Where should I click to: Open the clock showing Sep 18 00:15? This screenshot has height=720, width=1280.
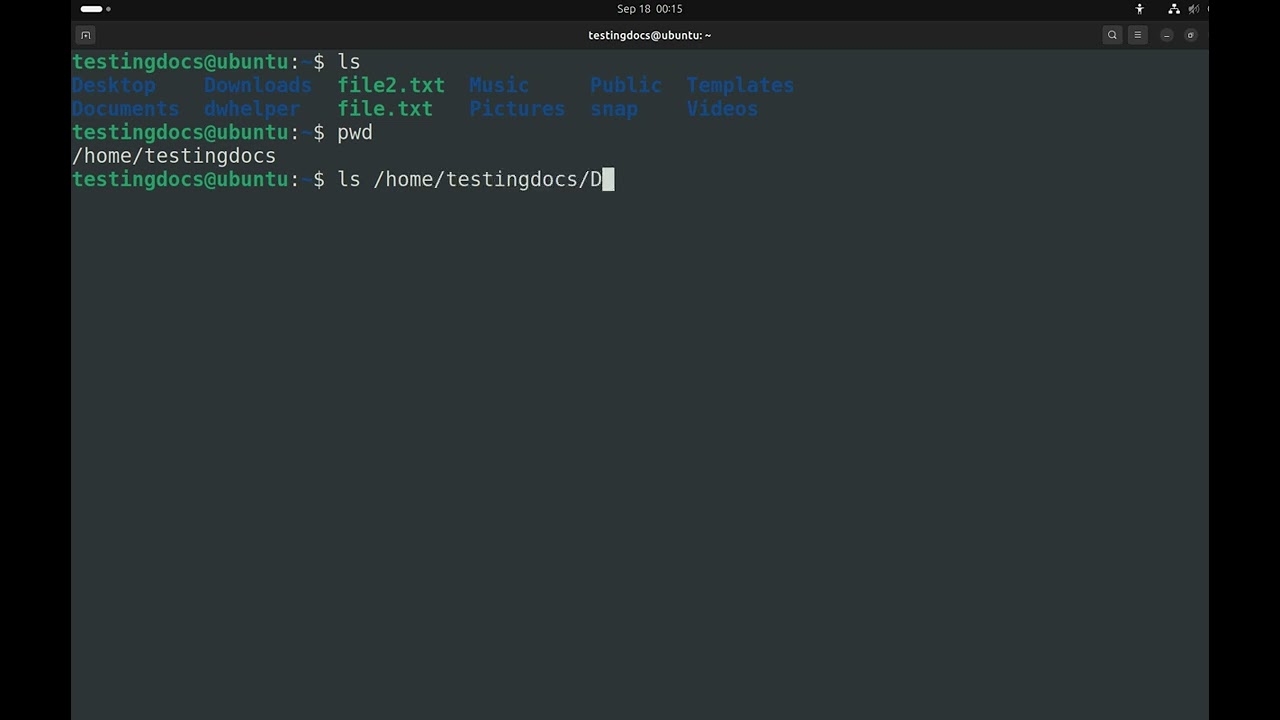649,9
